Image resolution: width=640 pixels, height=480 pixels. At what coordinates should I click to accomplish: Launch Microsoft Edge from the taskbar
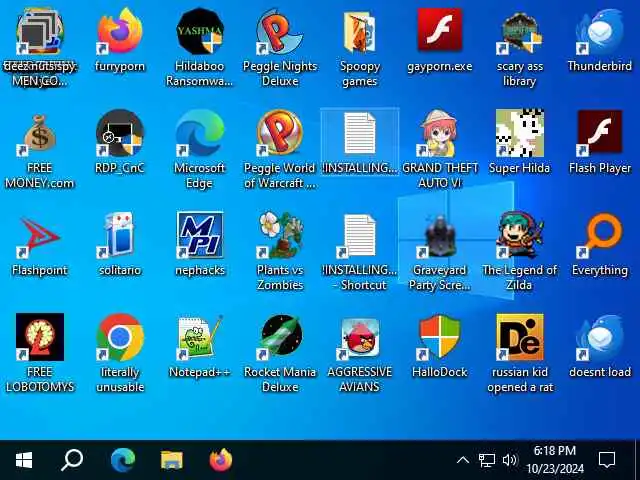pyautogui.click(x=122, y=460)
